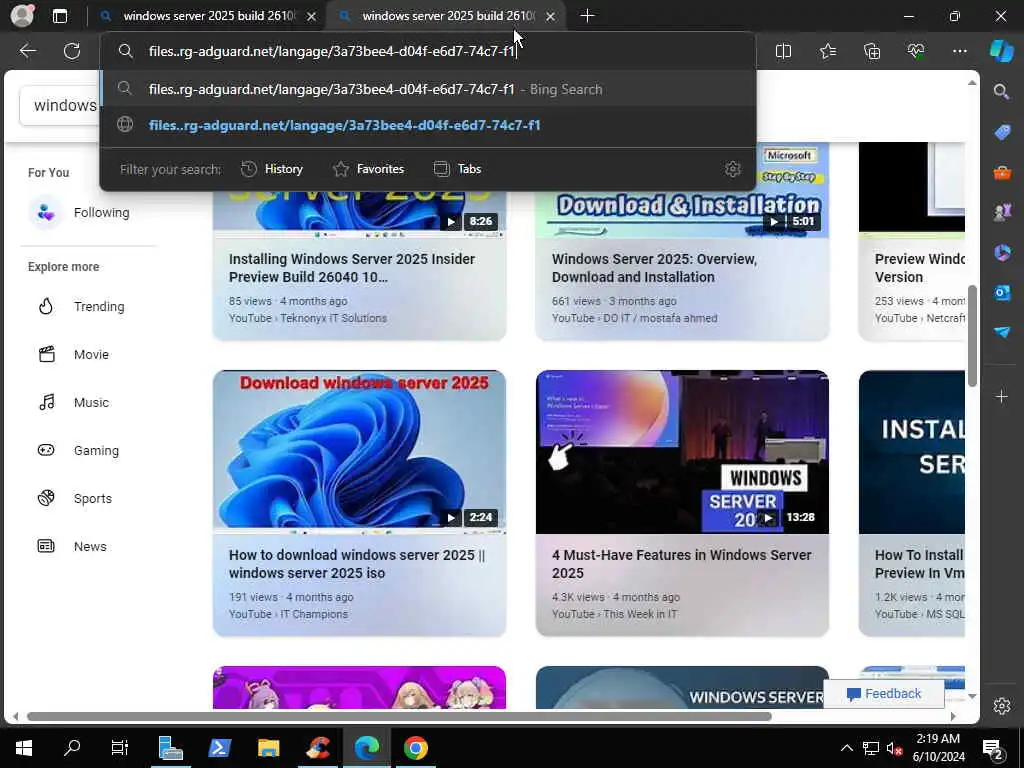
Task: Open sidebar Microsoft 365 icon
Action: [1002, 253]
